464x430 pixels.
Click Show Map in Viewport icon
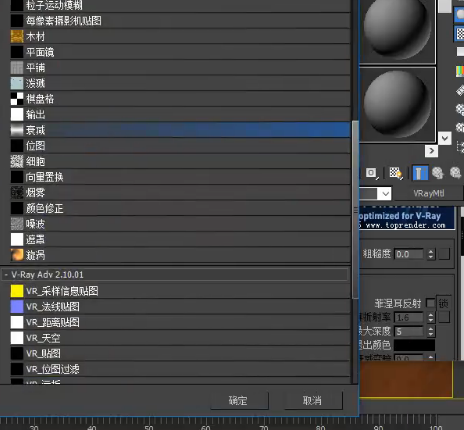(x=396, y=173)
